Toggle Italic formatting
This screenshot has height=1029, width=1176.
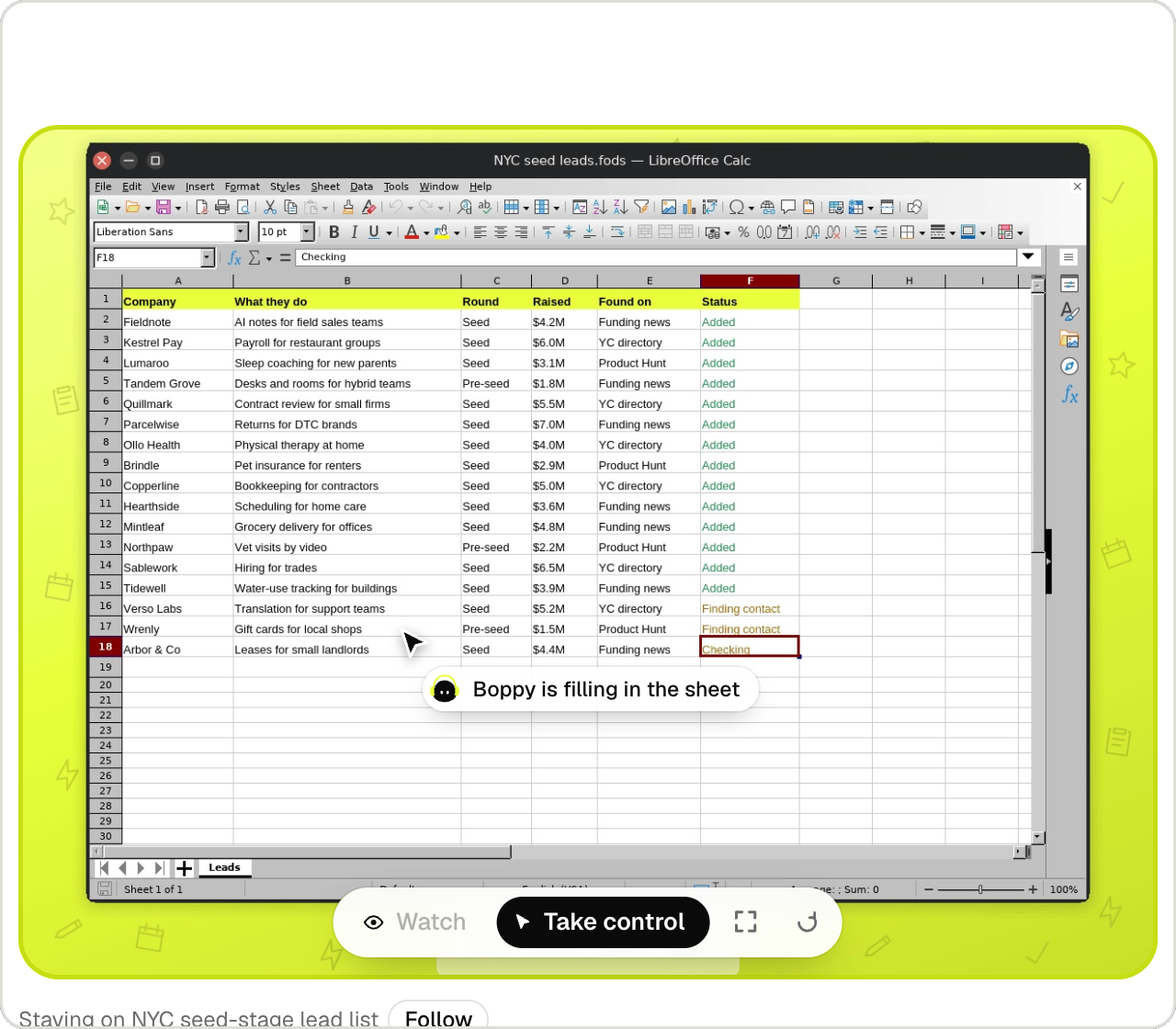354,232
